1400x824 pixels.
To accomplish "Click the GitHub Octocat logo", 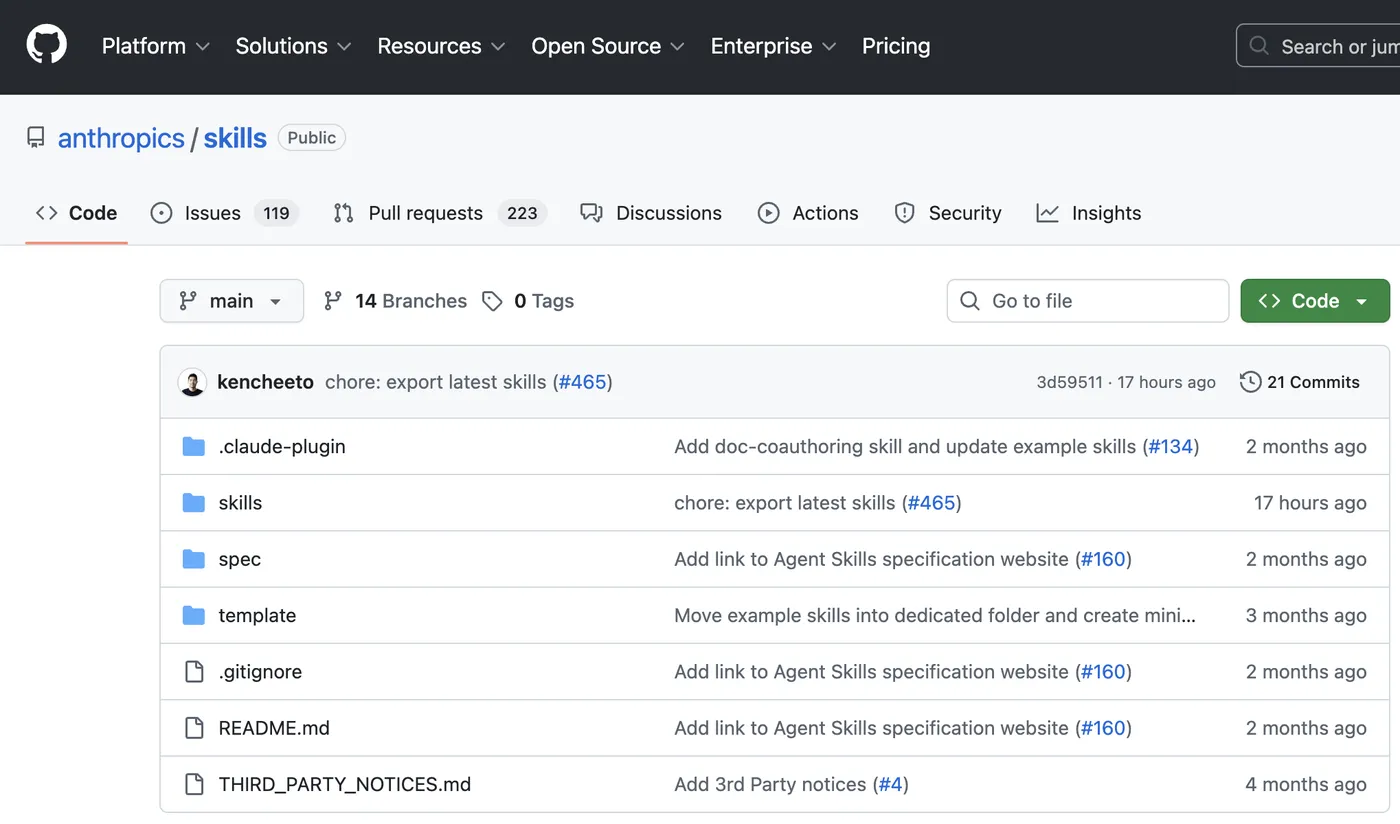I will (46, 46).
